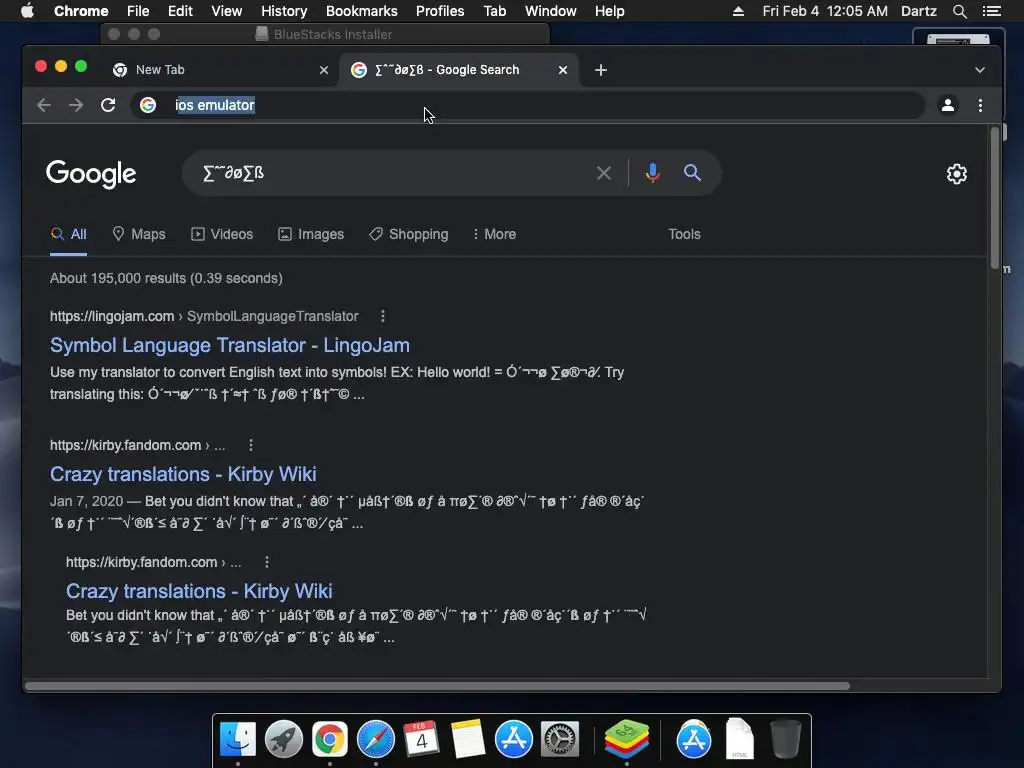Screen dimensions: 1024x768
Task: Open System Preferences from the Dock
Action: [560, 739]
